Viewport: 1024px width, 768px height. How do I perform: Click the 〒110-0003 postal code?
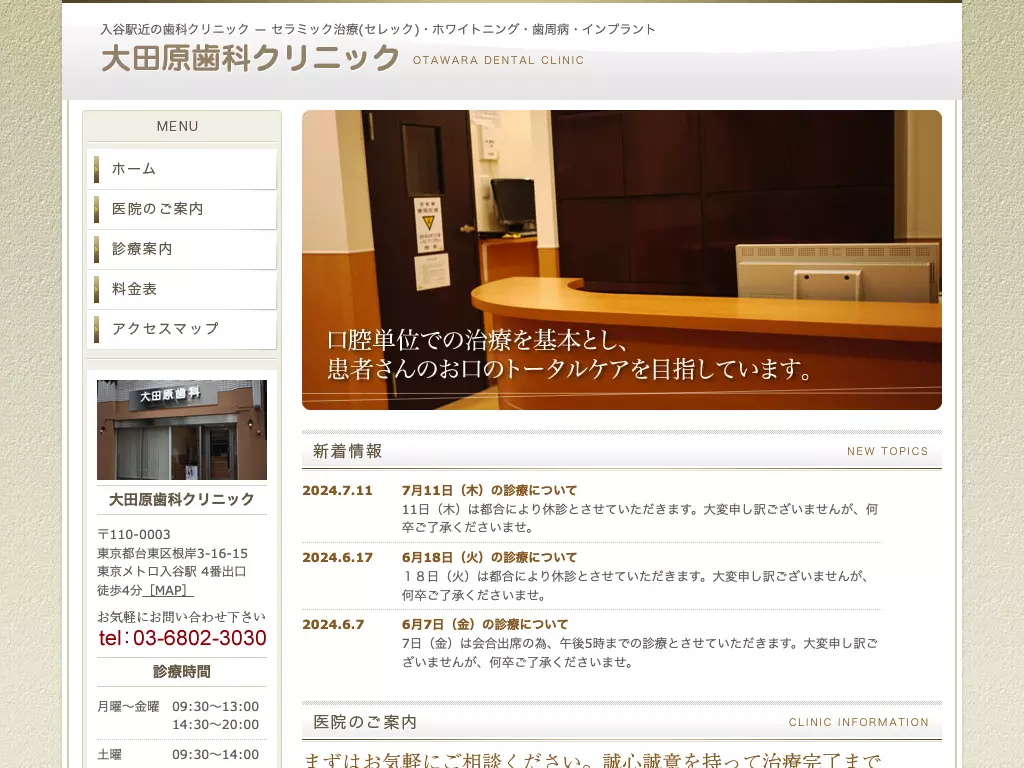tap(134, 535)
